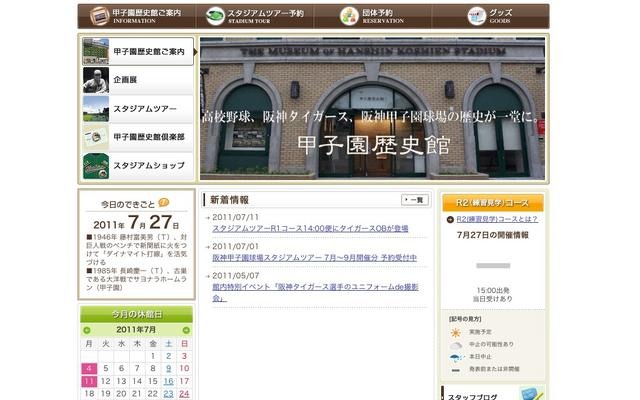
Task: Click highlighted calendar date 11
Action: tap(89, 381)
